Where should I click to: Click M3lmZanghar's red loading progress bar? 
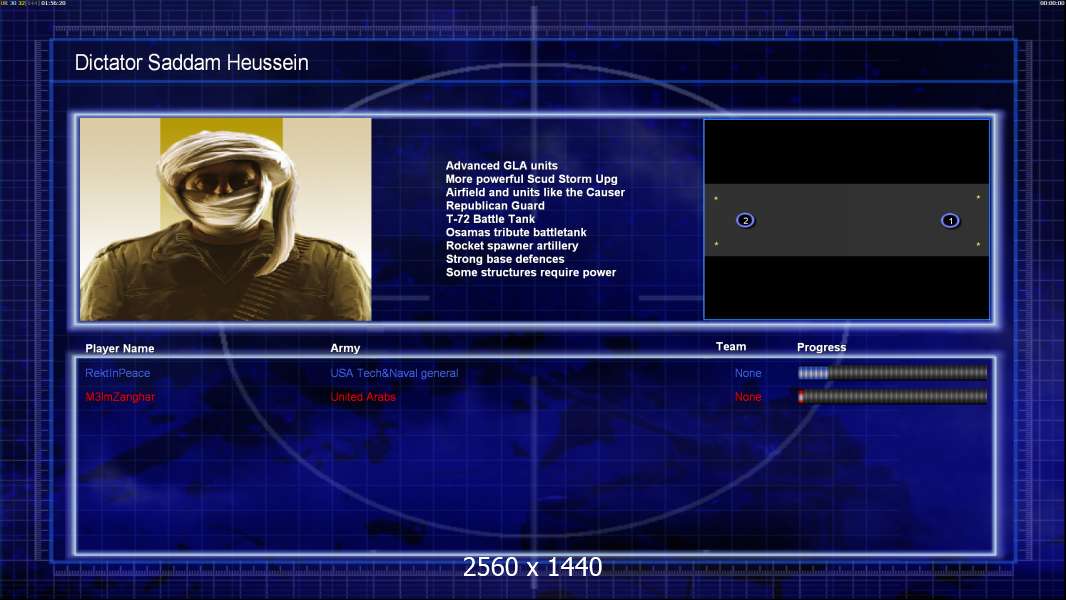point(892,397)
